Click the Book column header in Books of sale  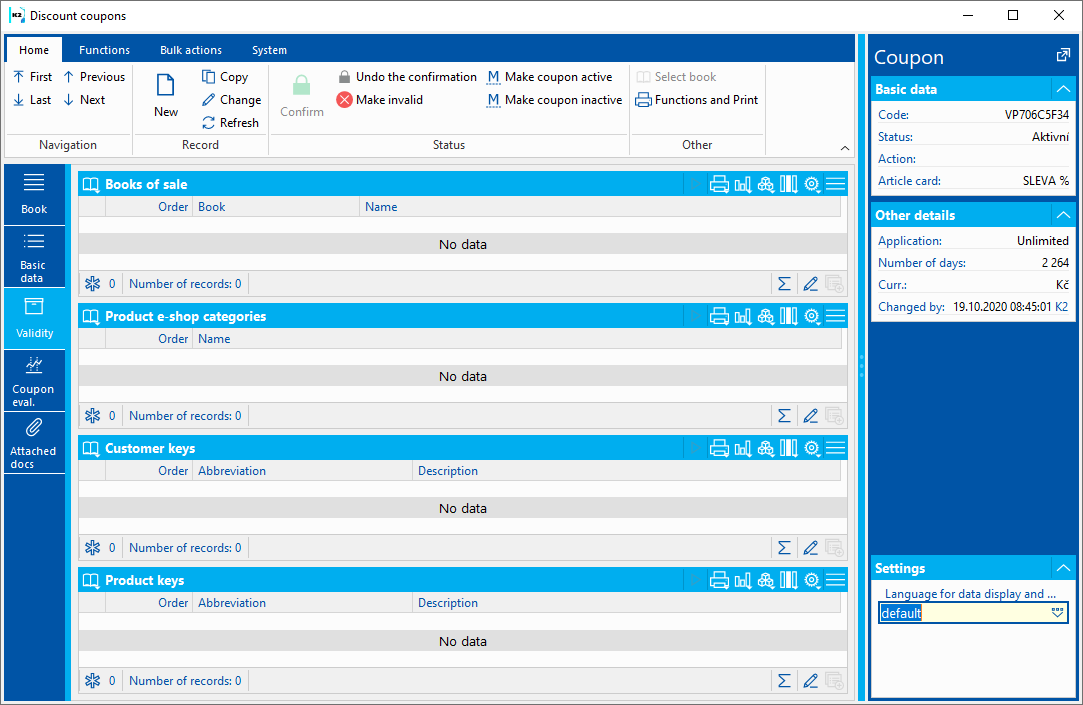(x=276, y=206)
